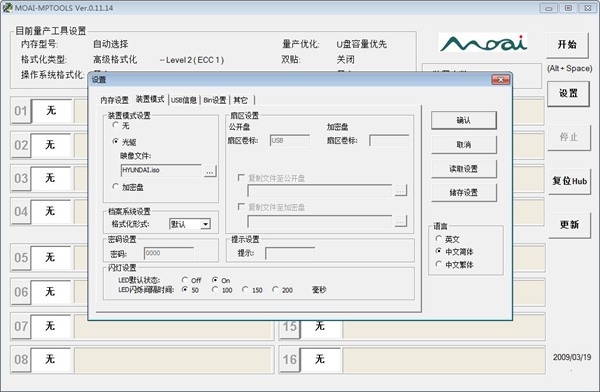
Task: Switch to 内存设置 tab
Action: pyautogui.click(x=114, y=100)
